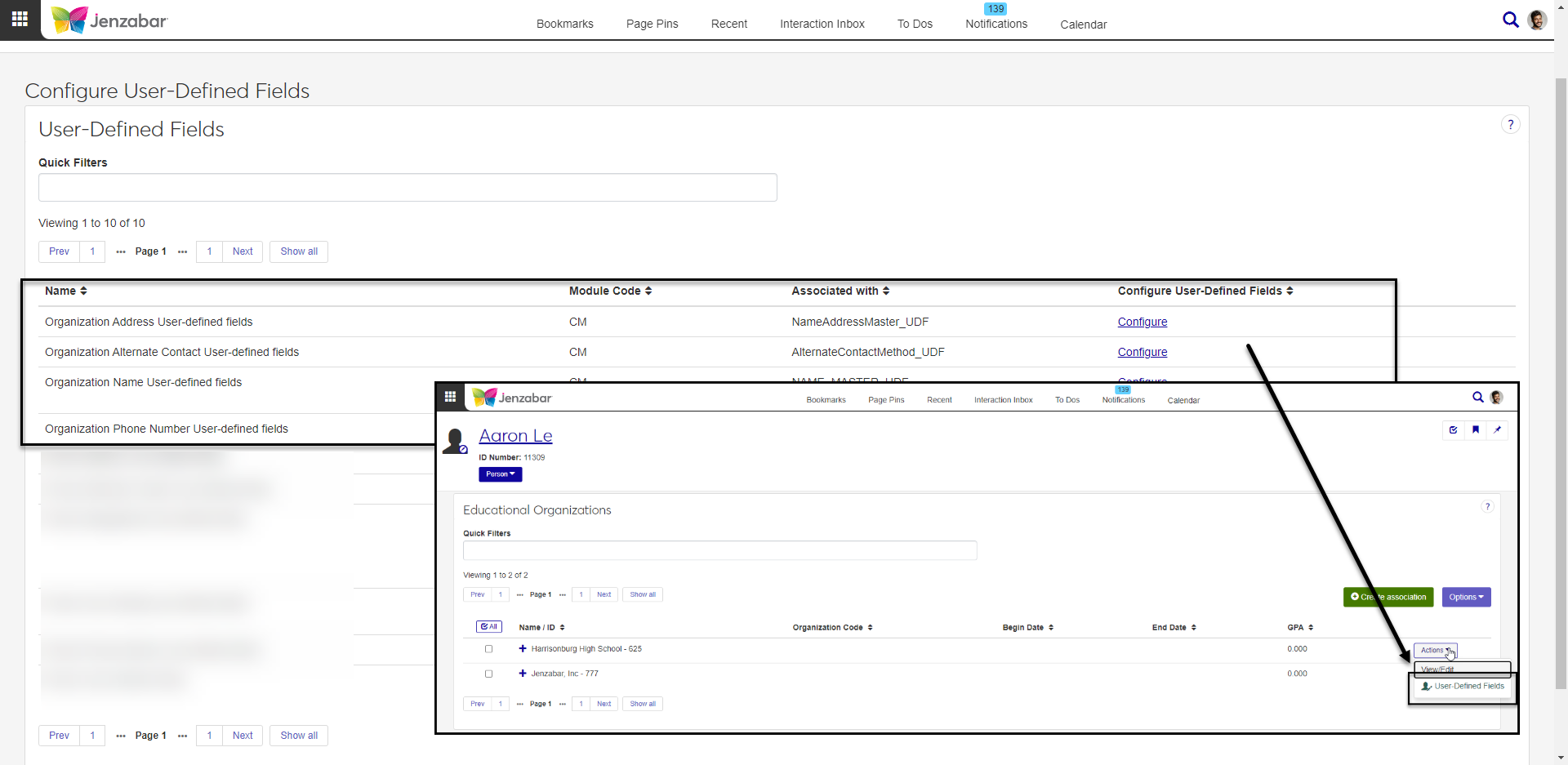Click the help icon in User-Defined Fields panel

(x=1510, y=124)
